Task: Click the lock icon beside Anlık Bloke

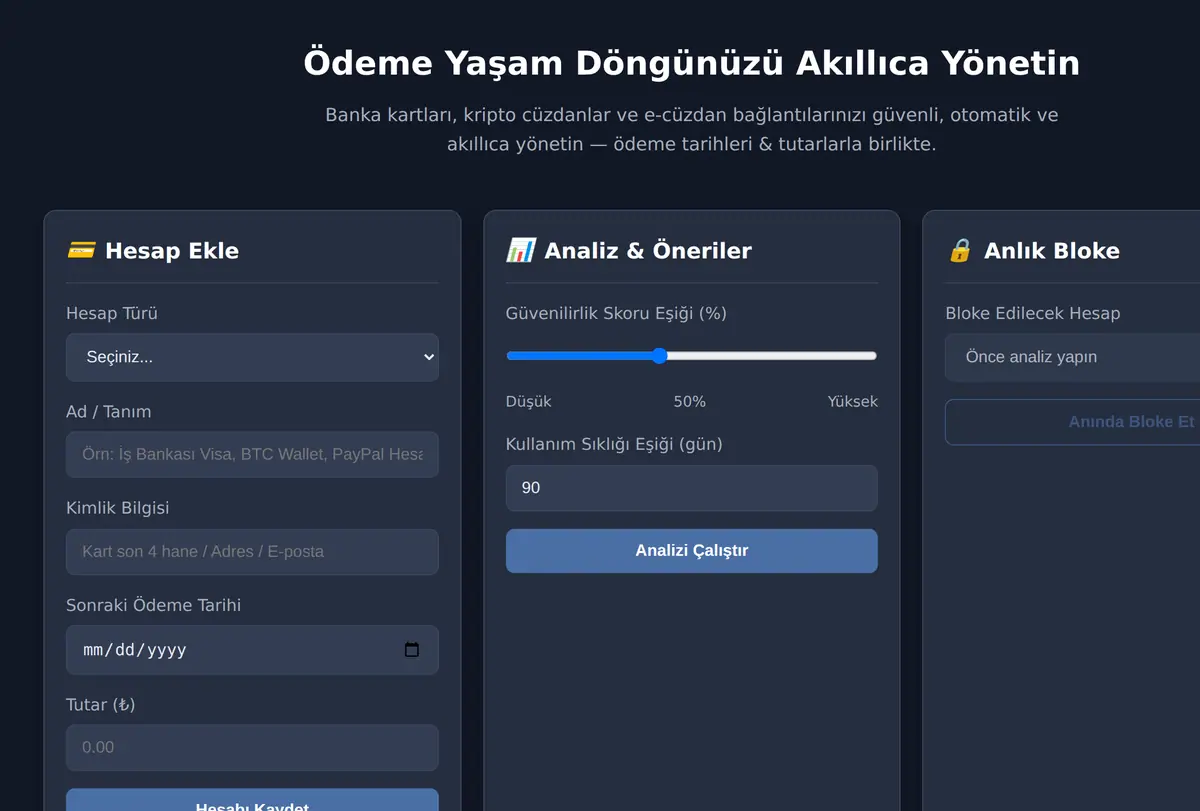Action: tap(960, 250)
